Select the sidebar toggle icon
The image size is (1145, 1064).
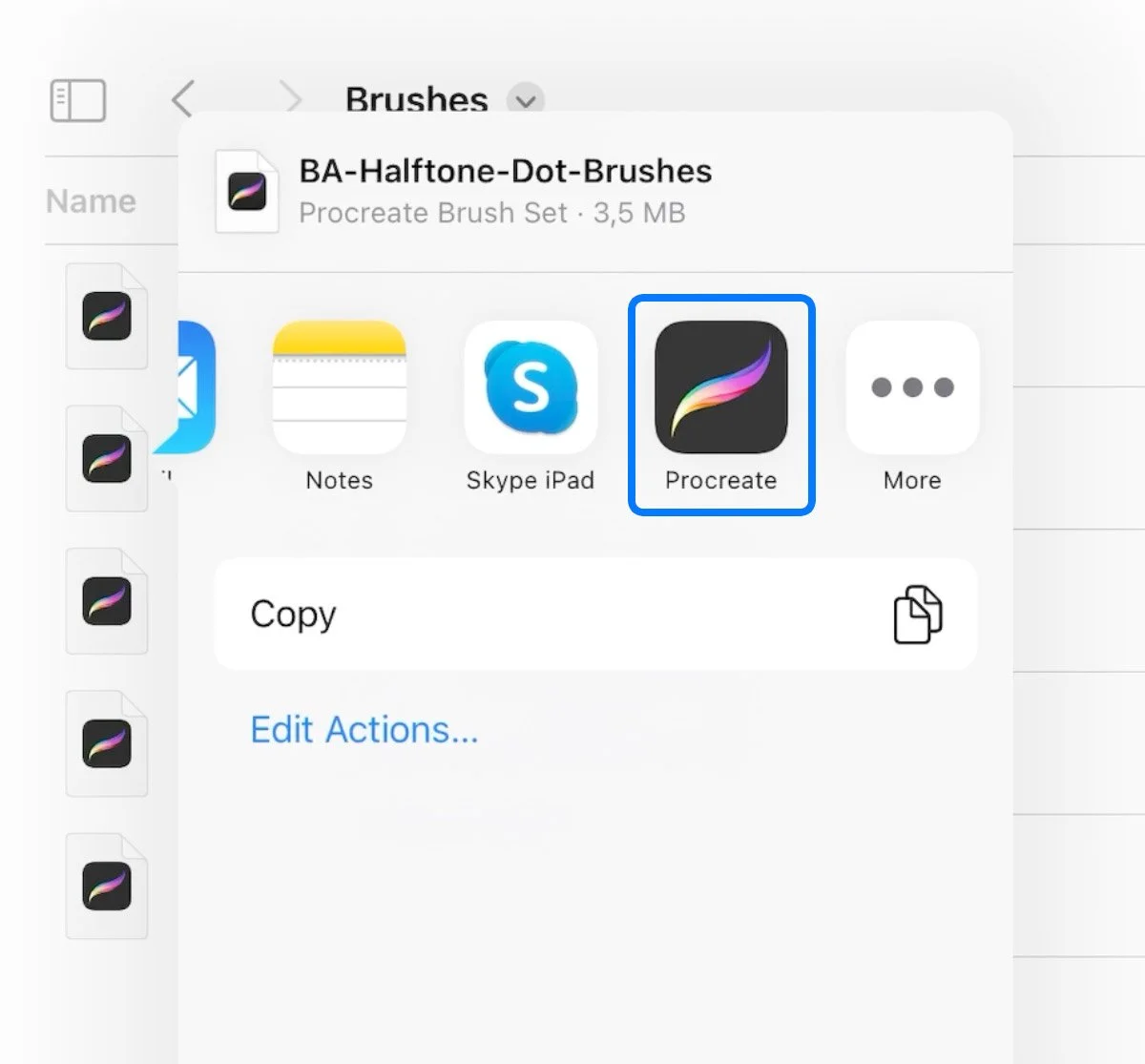[77, 100]
